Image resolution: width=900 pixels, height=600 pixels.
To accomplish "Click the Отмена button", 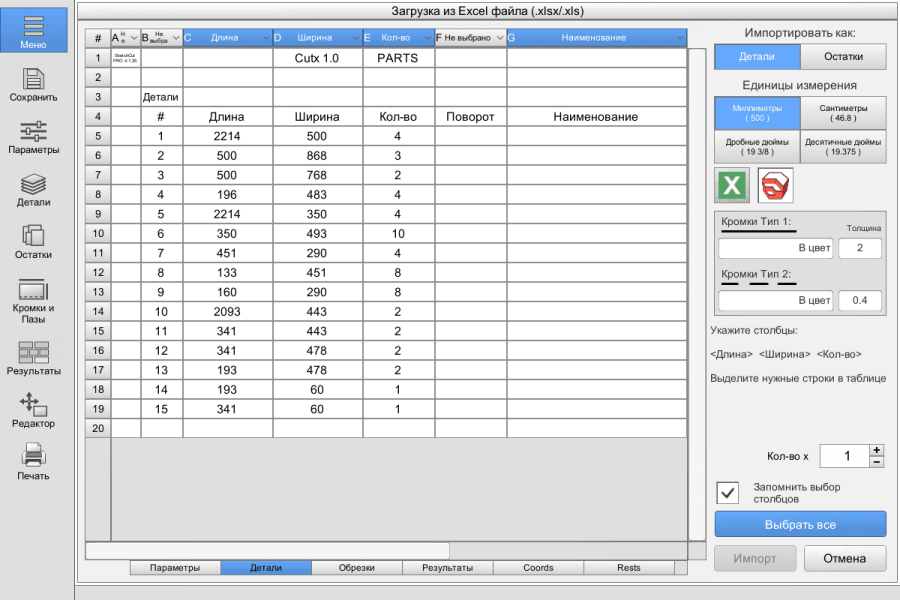I will pyautogui.click(x=845, y=558).
